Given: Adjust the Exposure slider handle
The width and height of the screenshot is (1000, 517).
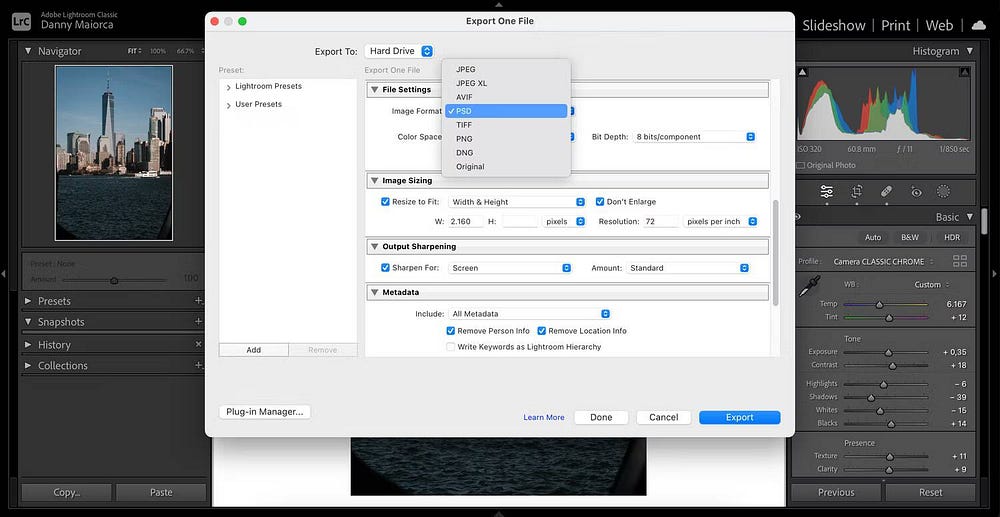Looking at the screenshot, I should tap(888, 352).
